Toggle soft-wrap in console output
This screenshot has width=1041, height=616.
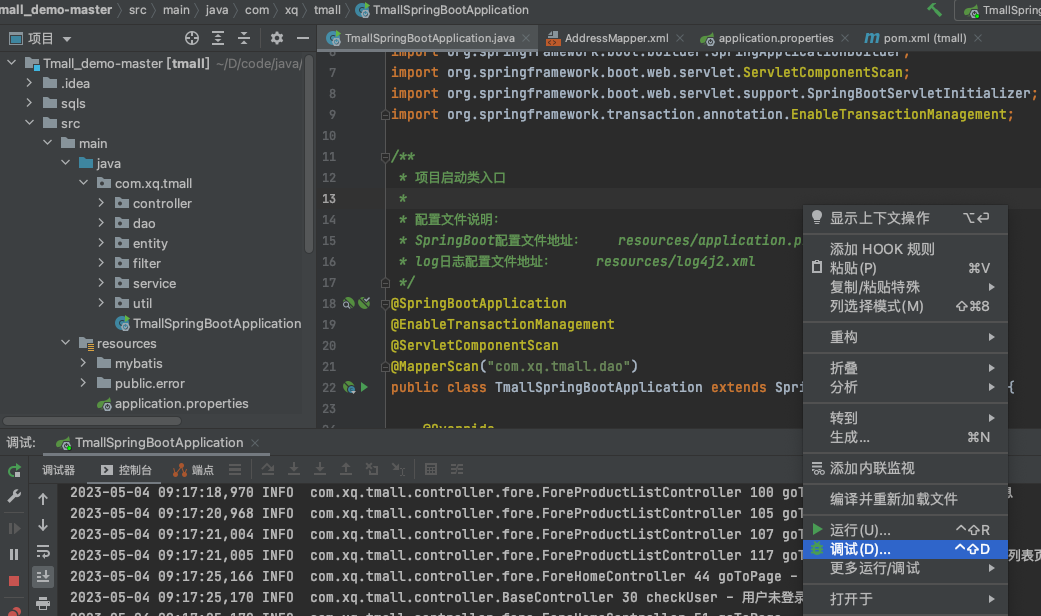pos(43,551)
